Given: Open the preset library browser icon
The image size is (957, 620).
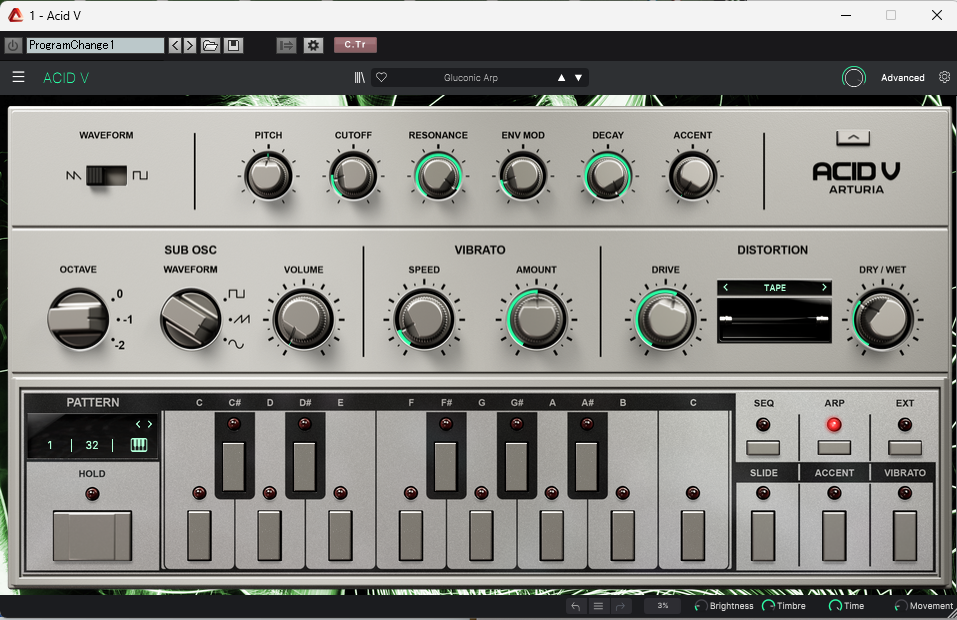Looking at the screenshot, I should click(359, 78).
